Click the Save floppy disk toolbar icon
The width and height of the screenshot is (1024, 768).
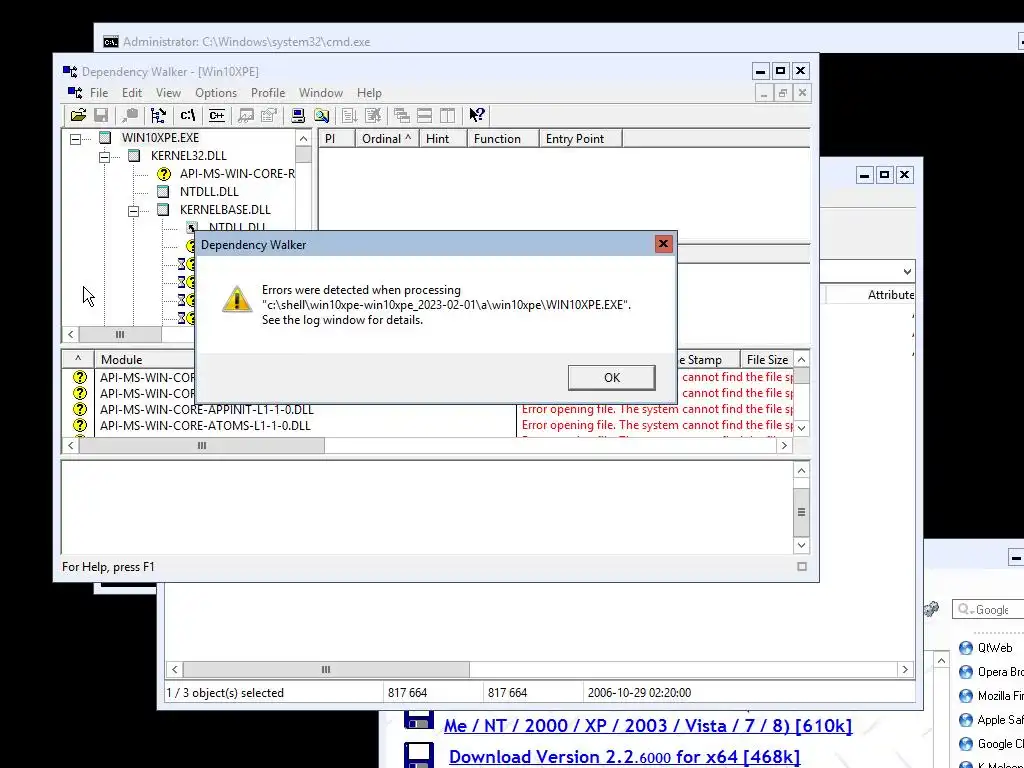point(101,116)
